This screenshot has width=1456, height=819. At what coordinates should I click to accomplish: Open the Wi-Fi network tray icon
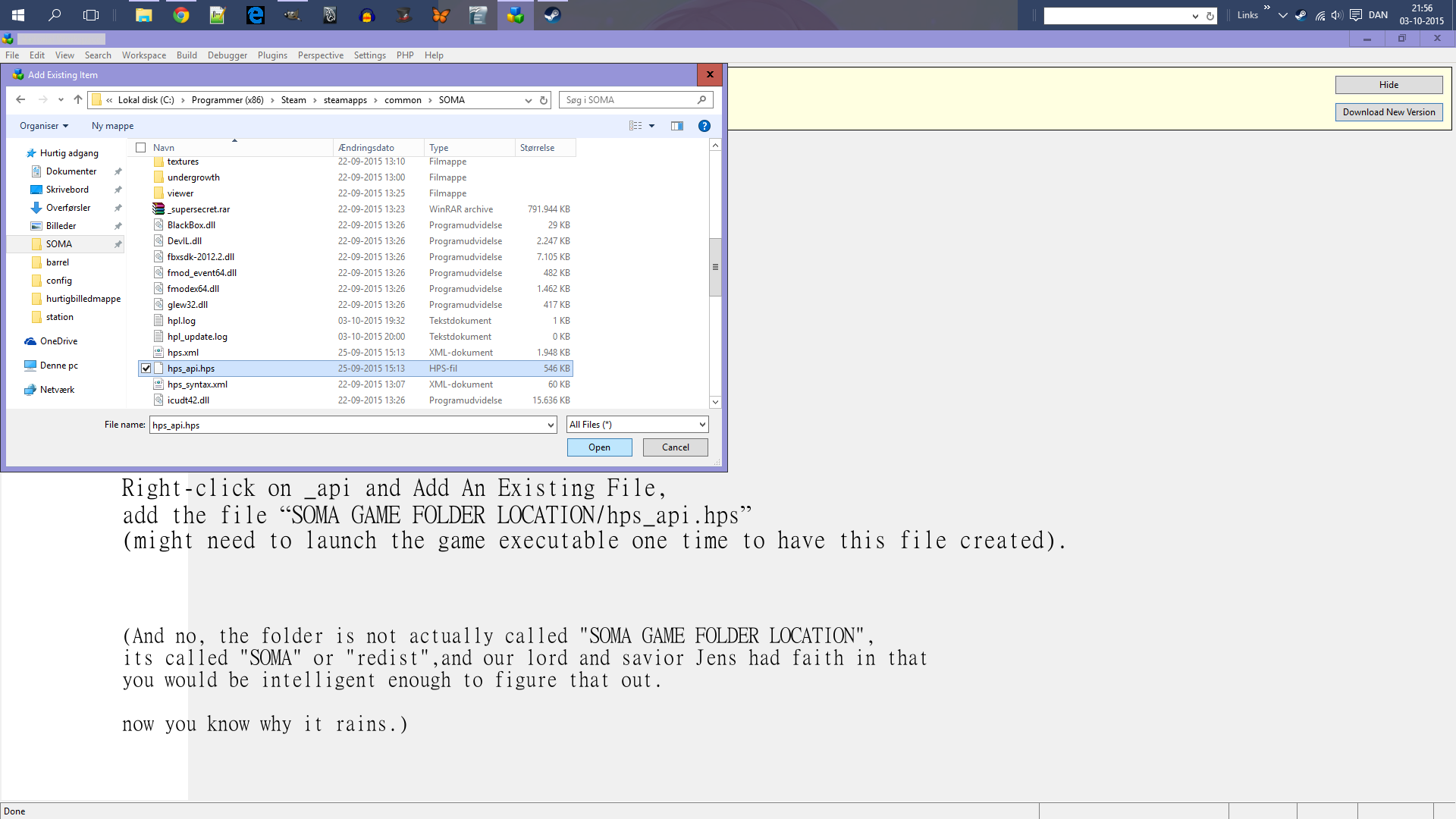(x=1319, y=15)
